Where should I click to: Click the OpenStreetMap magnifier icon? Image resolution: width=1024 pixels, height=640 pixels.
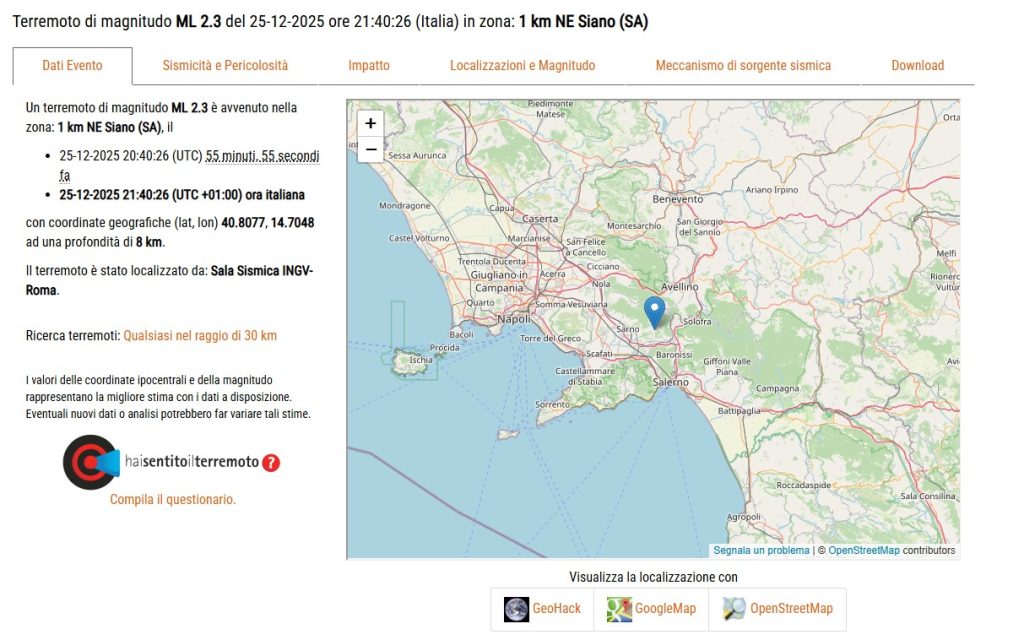coord(735,609)
